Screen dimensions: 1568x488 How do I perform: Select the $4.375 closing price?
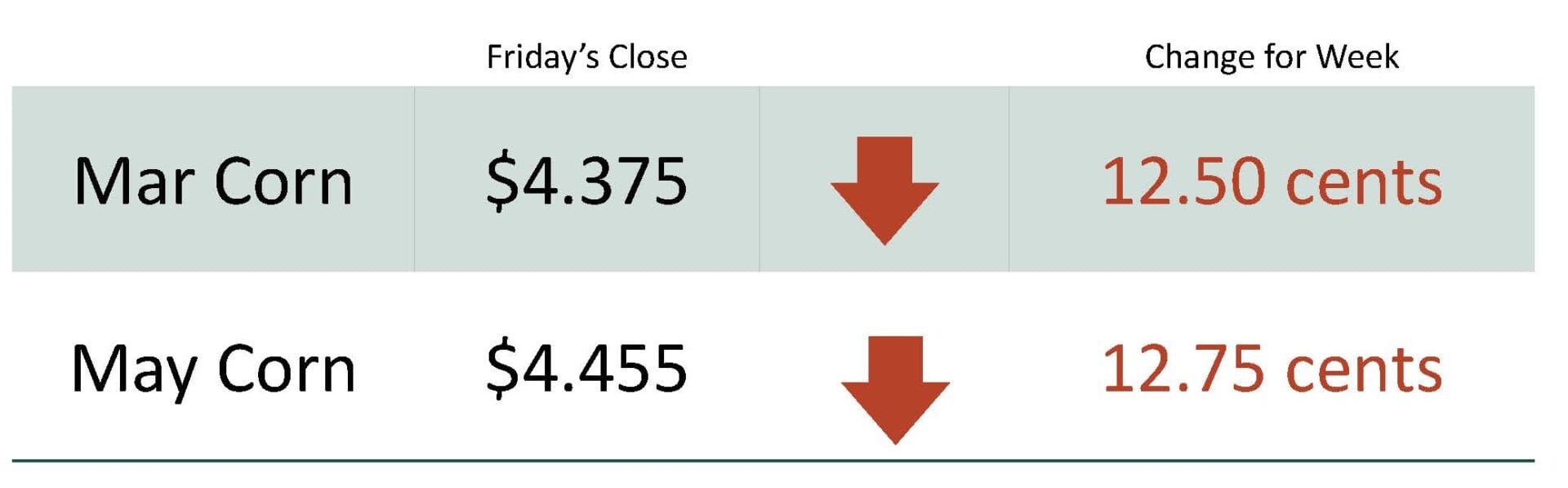pos(586,181)
